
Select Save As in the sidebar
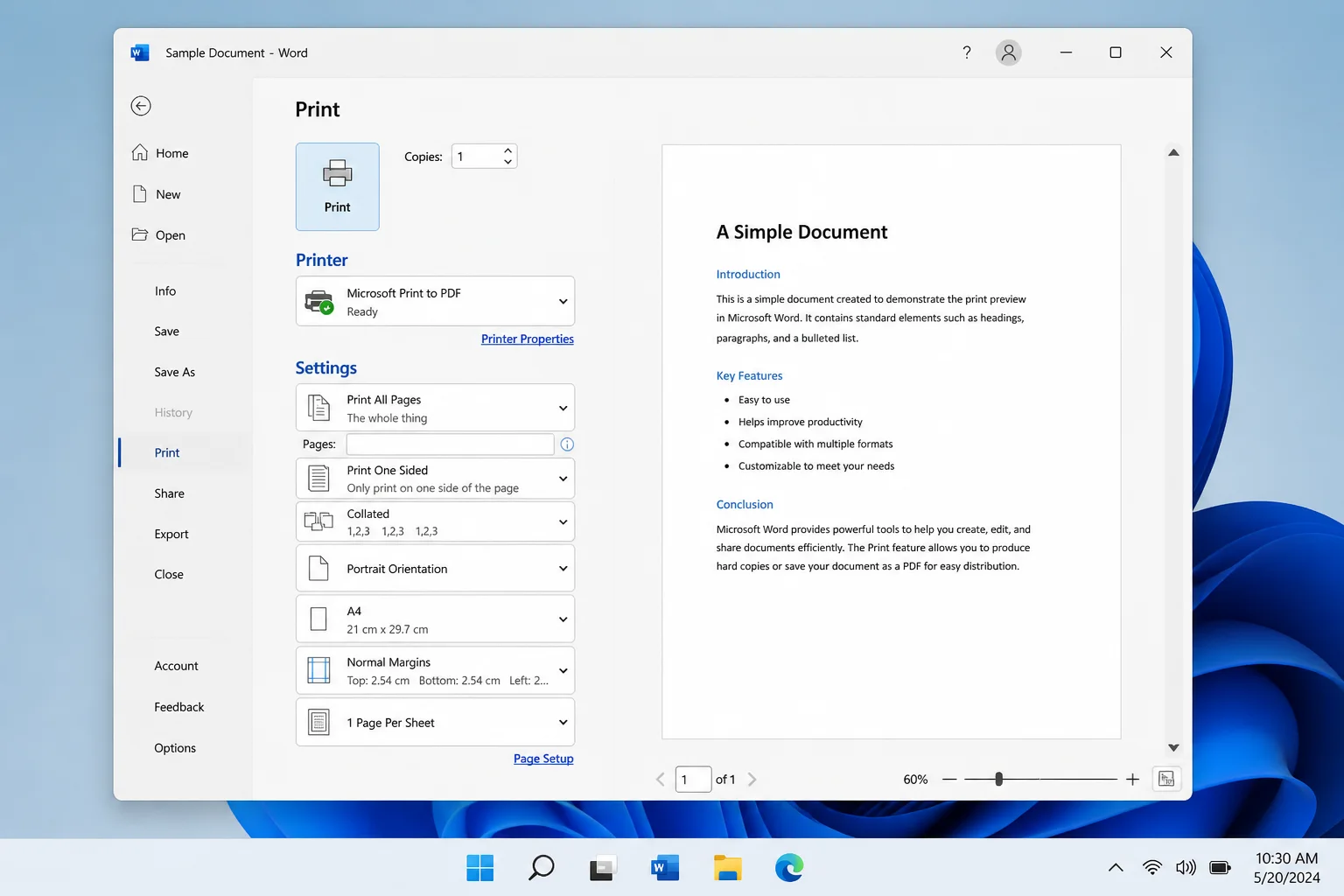[x=175, y=372]
